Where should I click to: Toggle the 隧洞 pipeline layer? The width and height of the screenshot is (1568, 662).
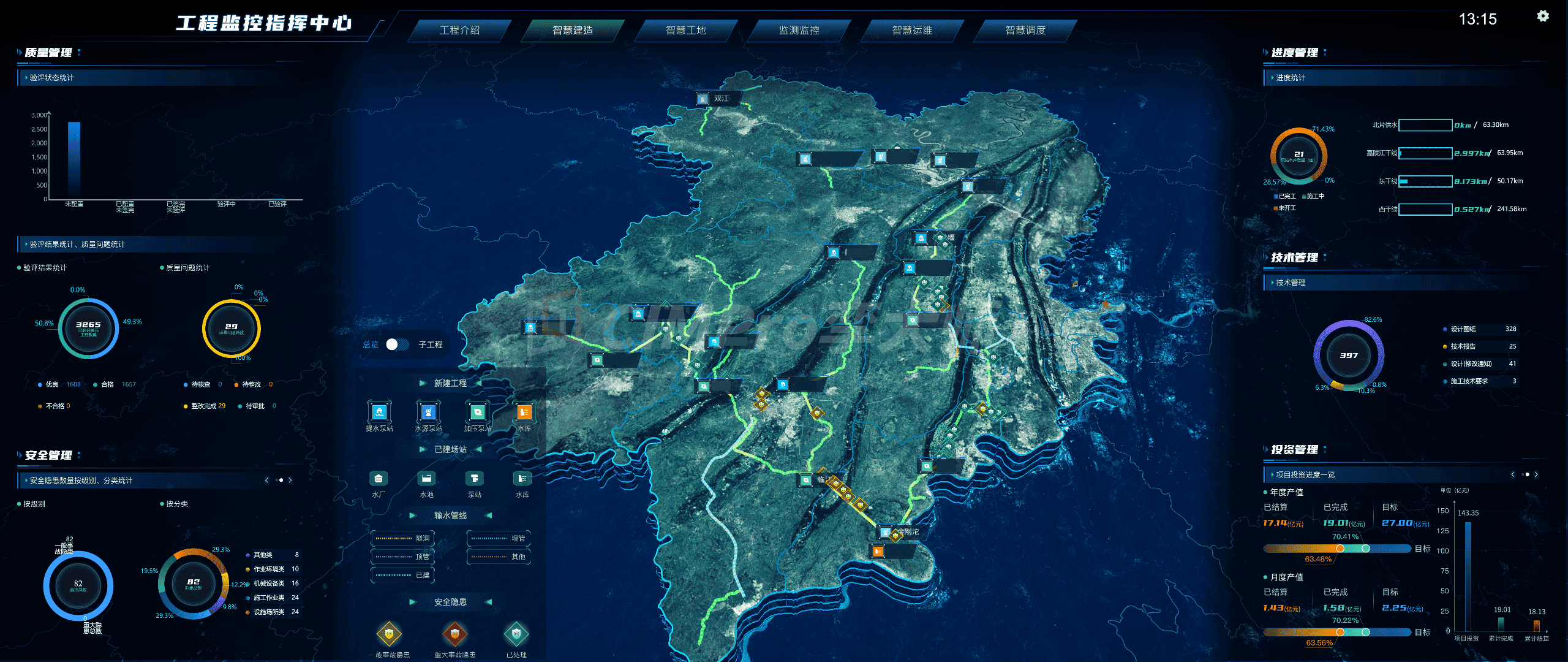coord(402,538)
